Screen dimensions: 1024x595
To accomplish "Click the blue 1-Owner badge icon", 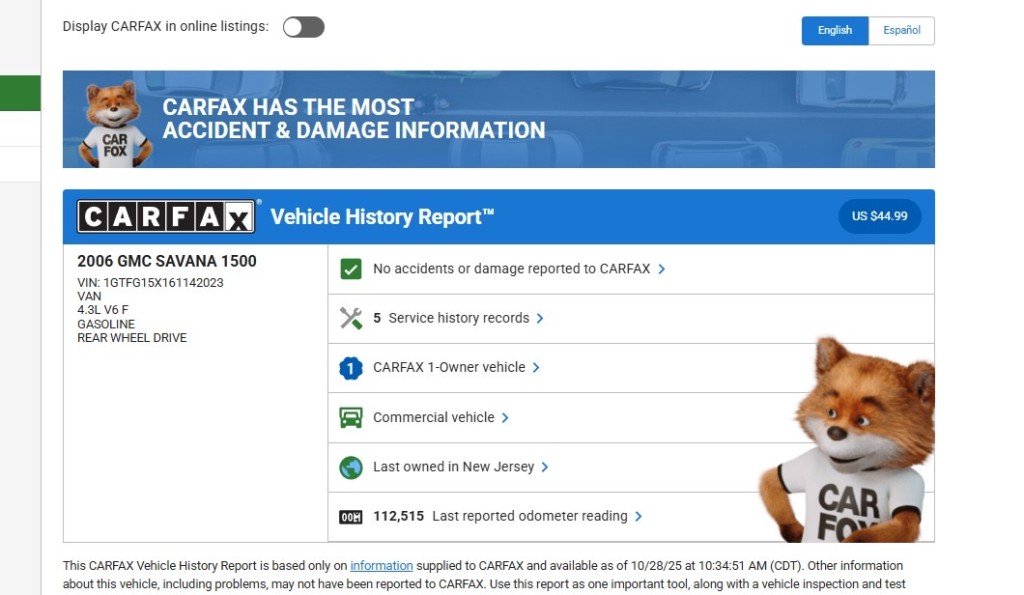I will tap(350, 368).
